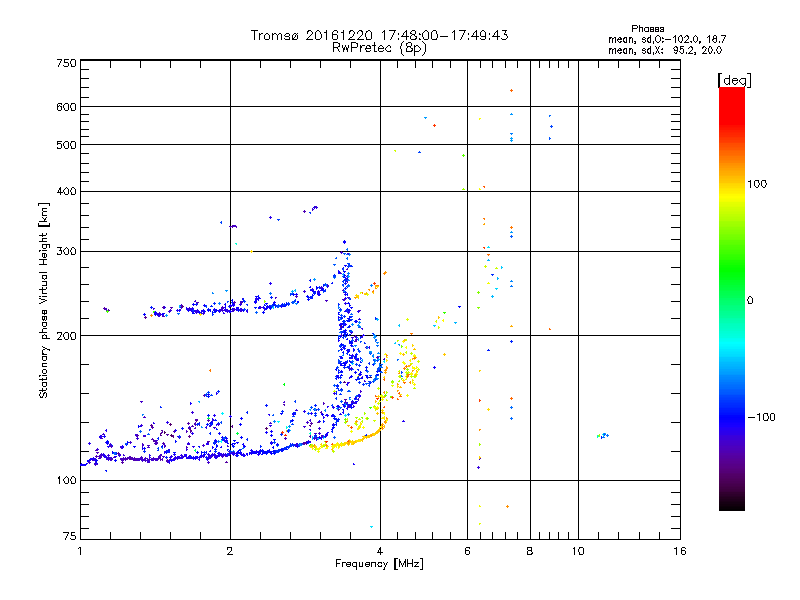Image resolution: width=800 pixels, height=600 pixels.
Task: Click the O-mode mean, sd value line
Action: 664,39
